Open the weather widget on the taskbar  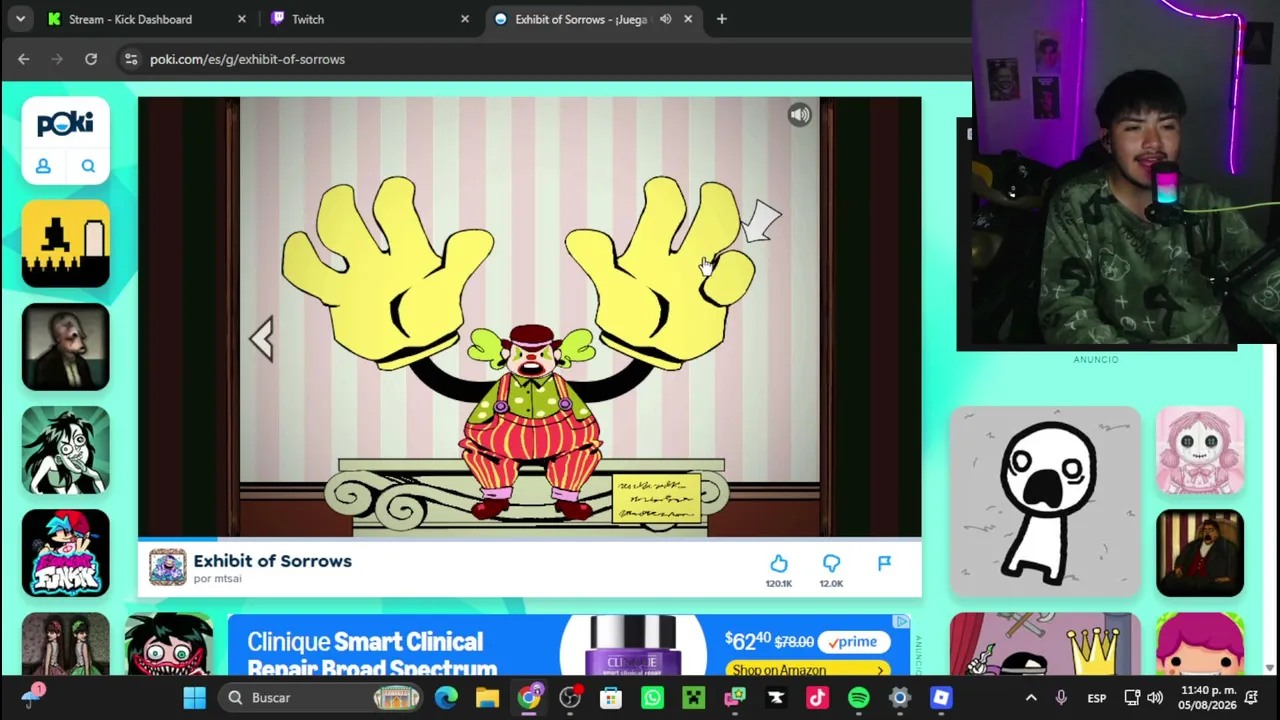pos(32,698)
